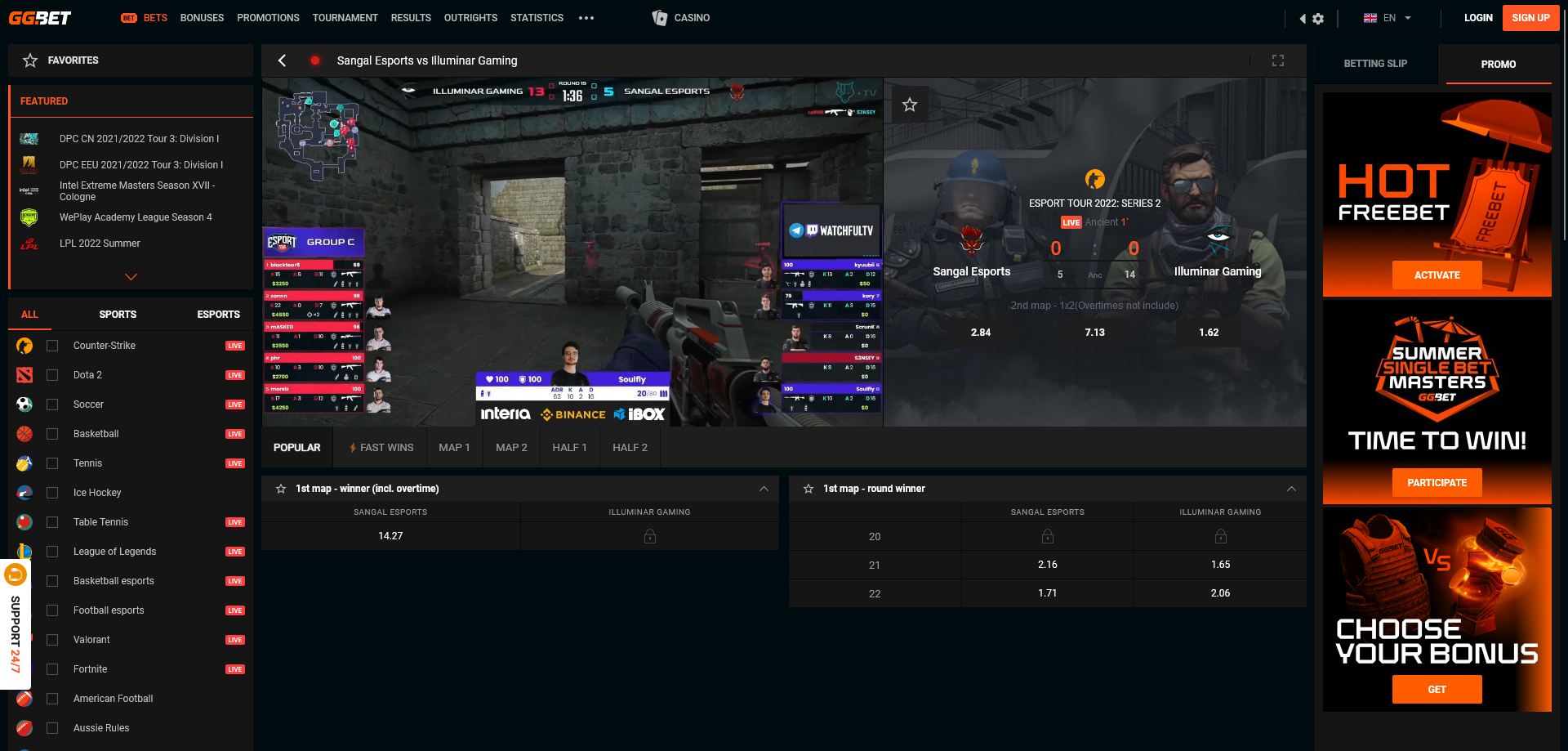The width and height of the screenshot is (1568, 751).
Task: Click the SIGN UP button
Action: tap(1530, 18)
